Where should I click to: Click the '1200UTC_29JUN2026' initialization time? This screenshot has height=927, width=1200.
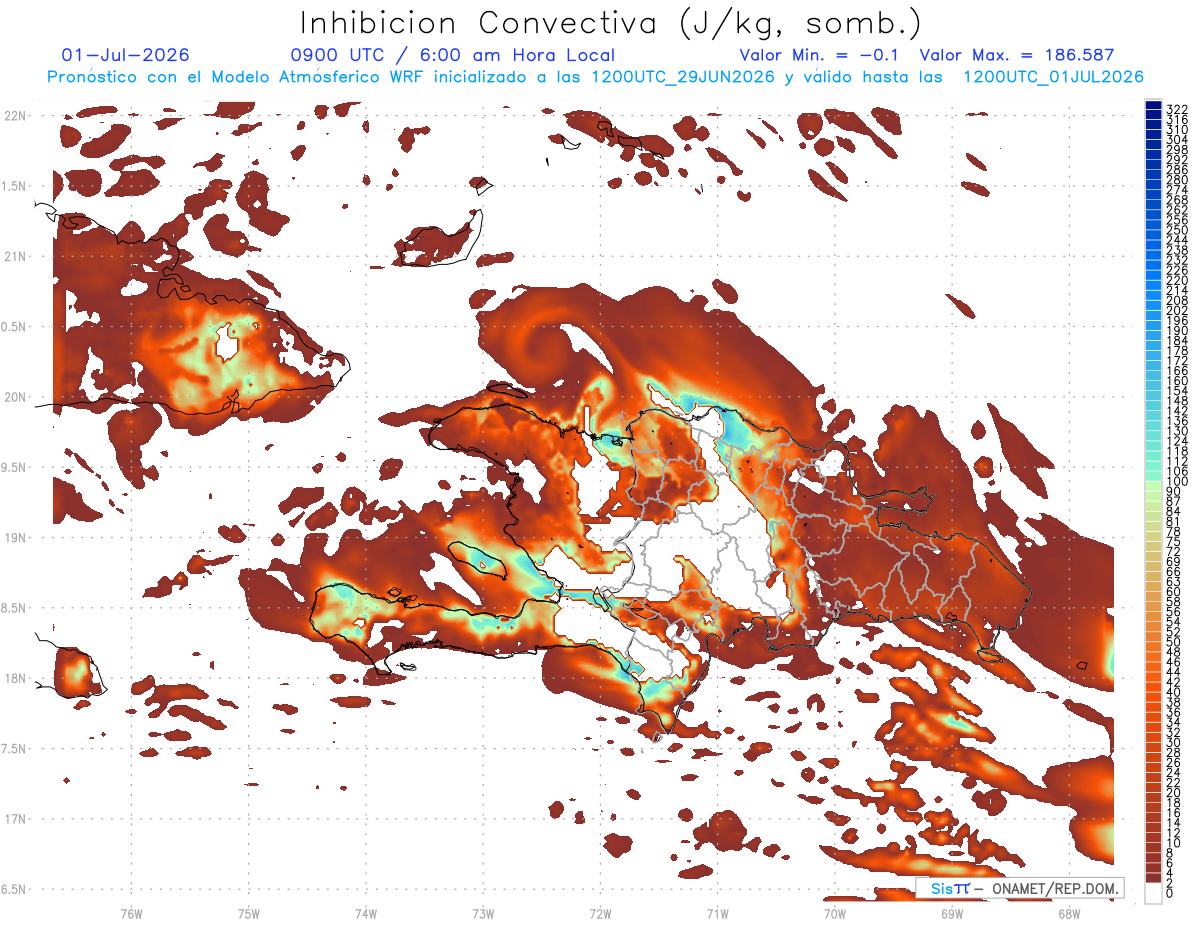[683, 77]
